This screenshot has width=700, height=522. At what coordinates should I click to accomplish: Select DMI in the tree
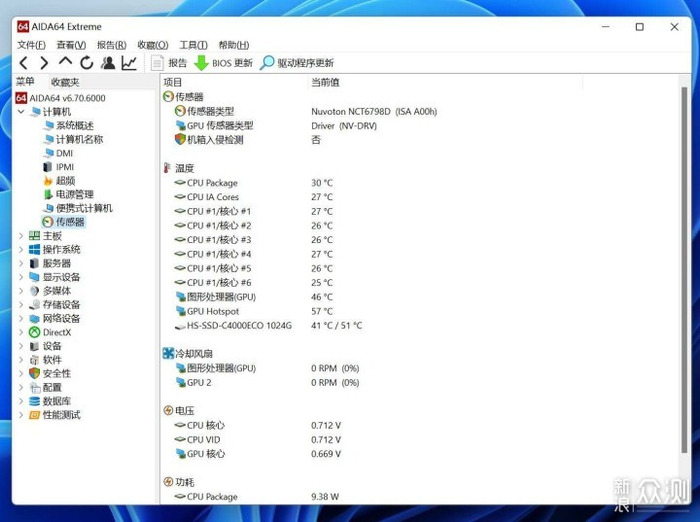(x=58, y=153)
